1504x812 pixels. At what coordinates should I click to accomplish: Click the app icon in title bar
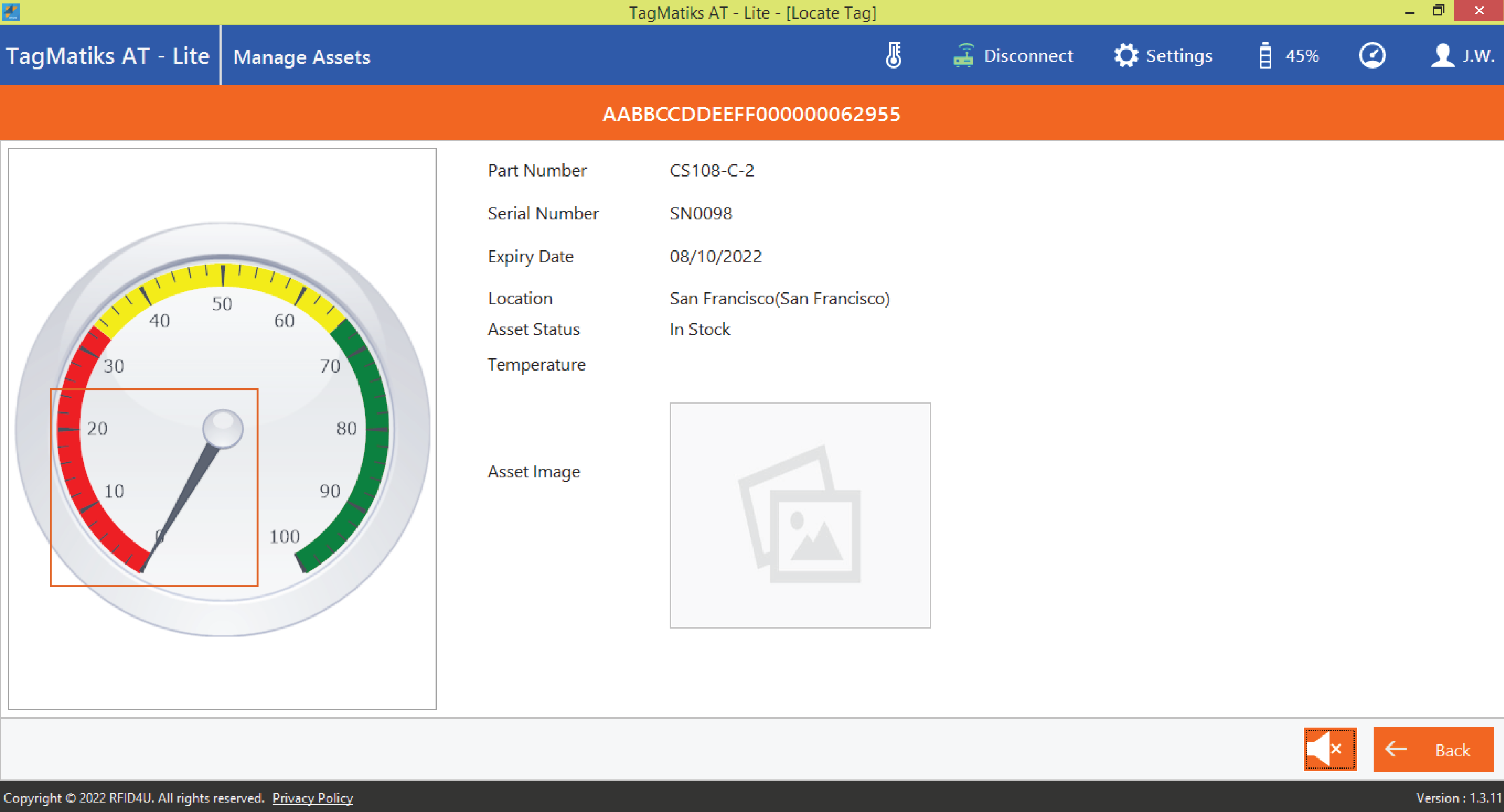coord(11,12)
